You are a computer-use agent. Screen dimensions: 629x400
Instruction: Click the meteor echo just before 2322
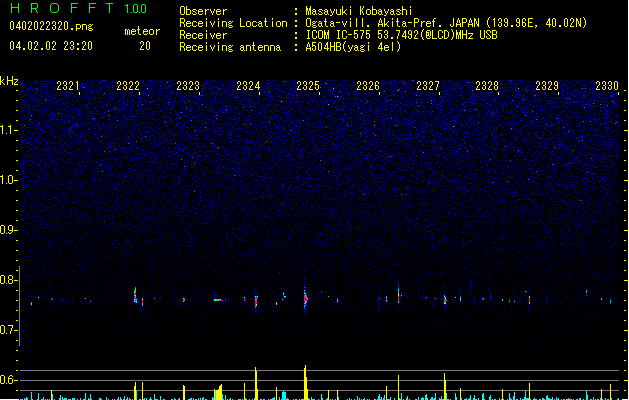click(135, 296)
